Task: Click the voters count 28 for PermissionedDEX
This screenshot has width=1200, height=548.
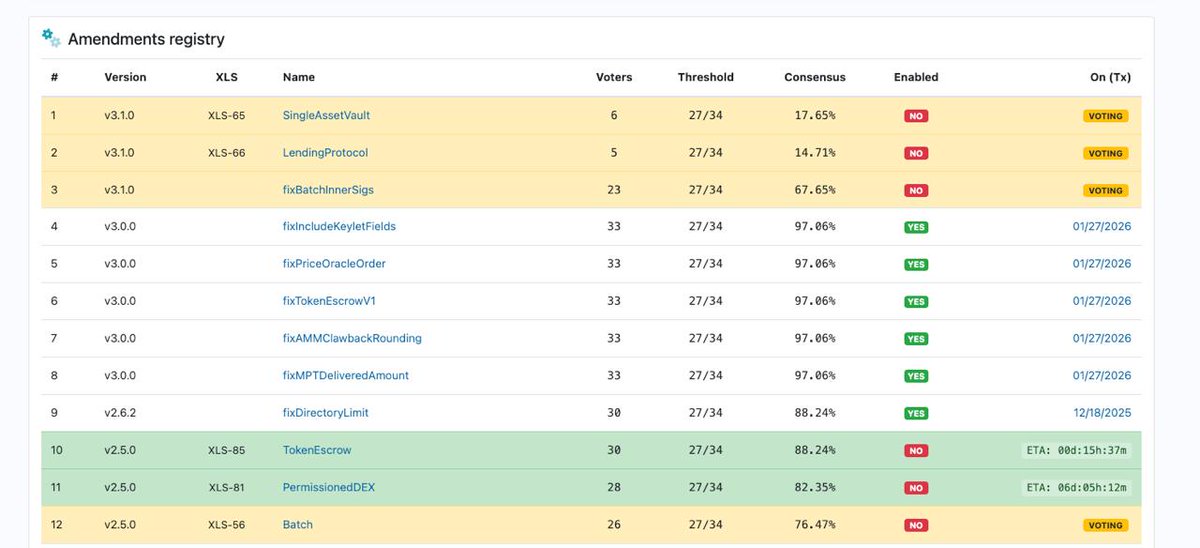Action: [x=614, y=487]
